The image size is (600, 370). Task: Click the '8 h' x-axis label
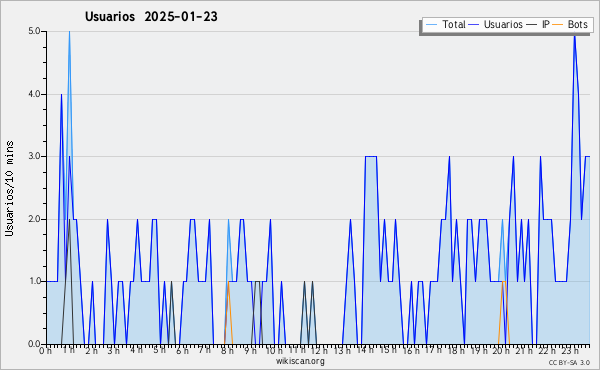(x=227, y=351)
